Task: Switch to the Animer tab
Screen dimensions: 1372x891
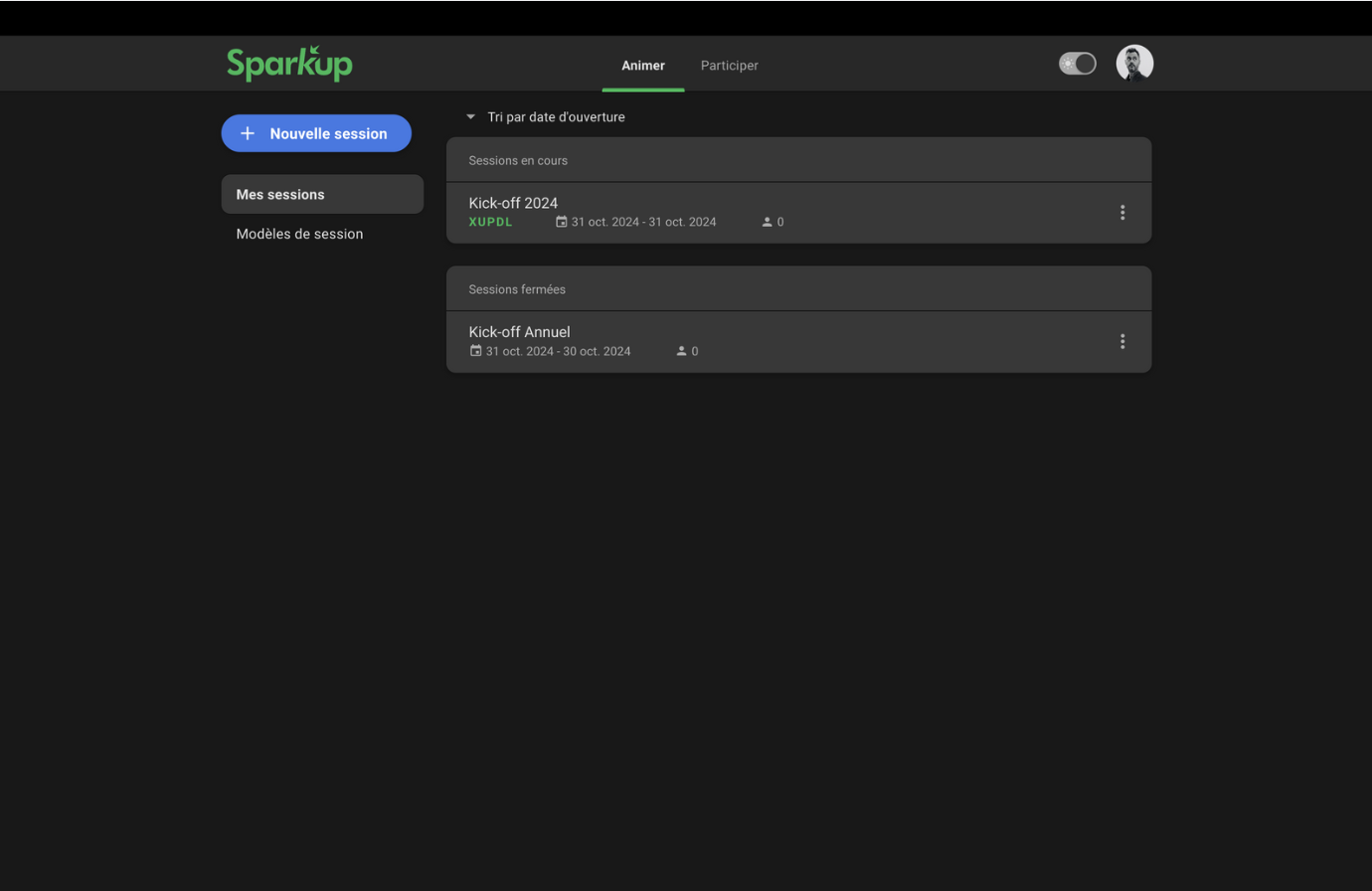Action: (643, 66)
